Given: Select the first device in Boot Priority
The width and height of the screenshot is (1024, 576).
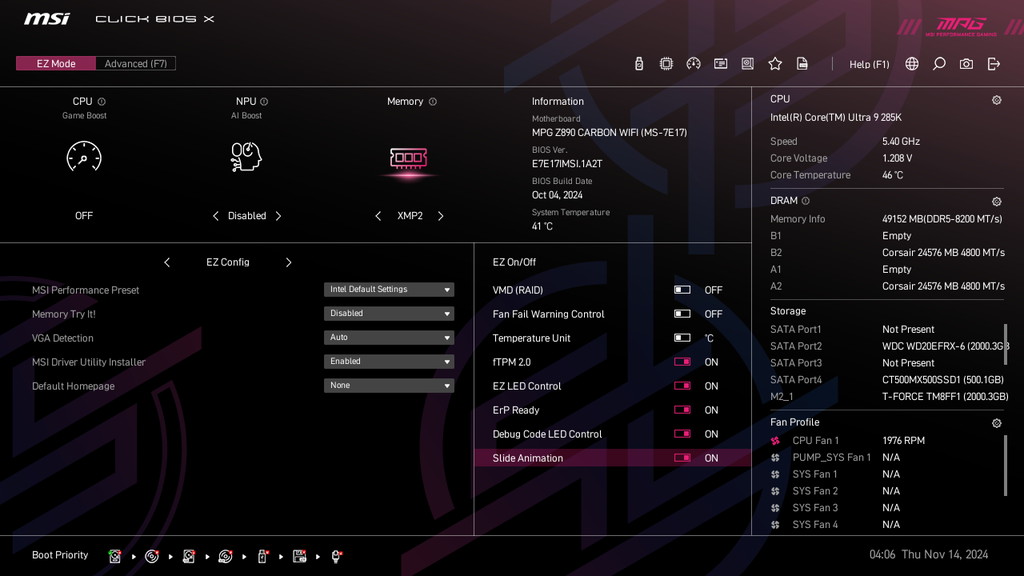Looking at the screenshot, I should pos(115,556).
